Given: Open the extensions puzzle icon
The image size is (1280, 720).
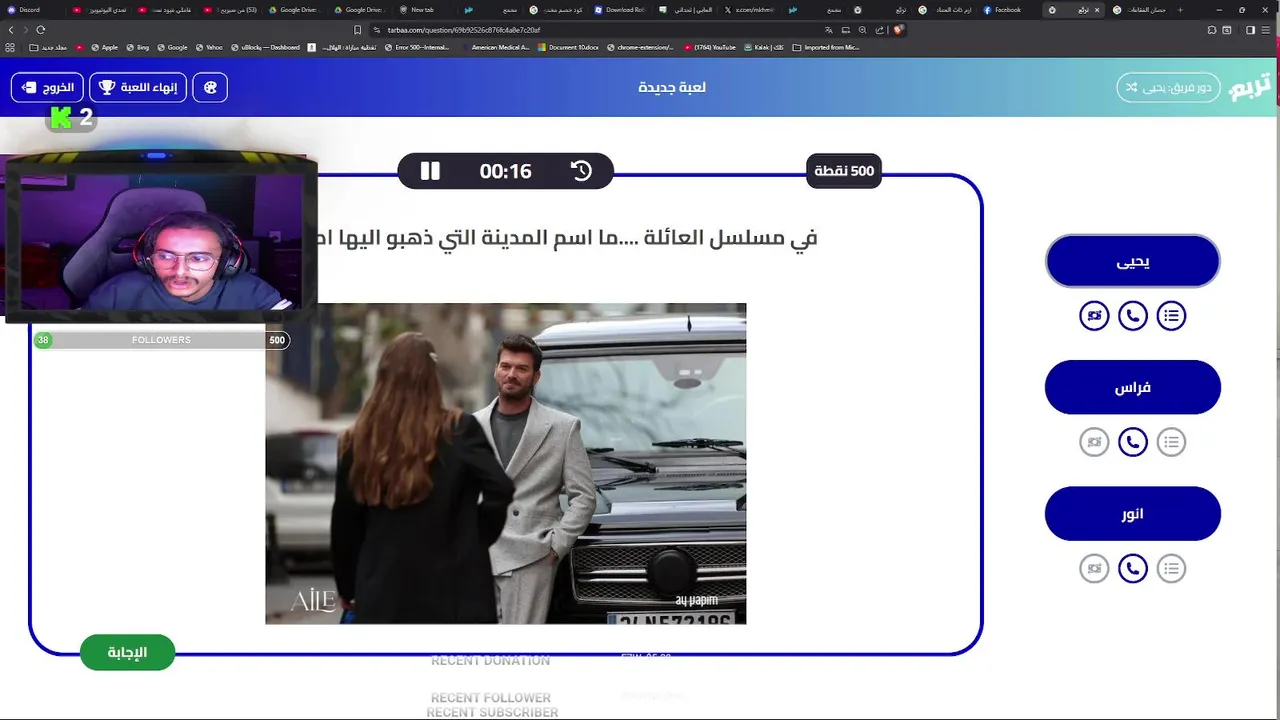Looking at the screenshot, I should (x=1211, y=30).
